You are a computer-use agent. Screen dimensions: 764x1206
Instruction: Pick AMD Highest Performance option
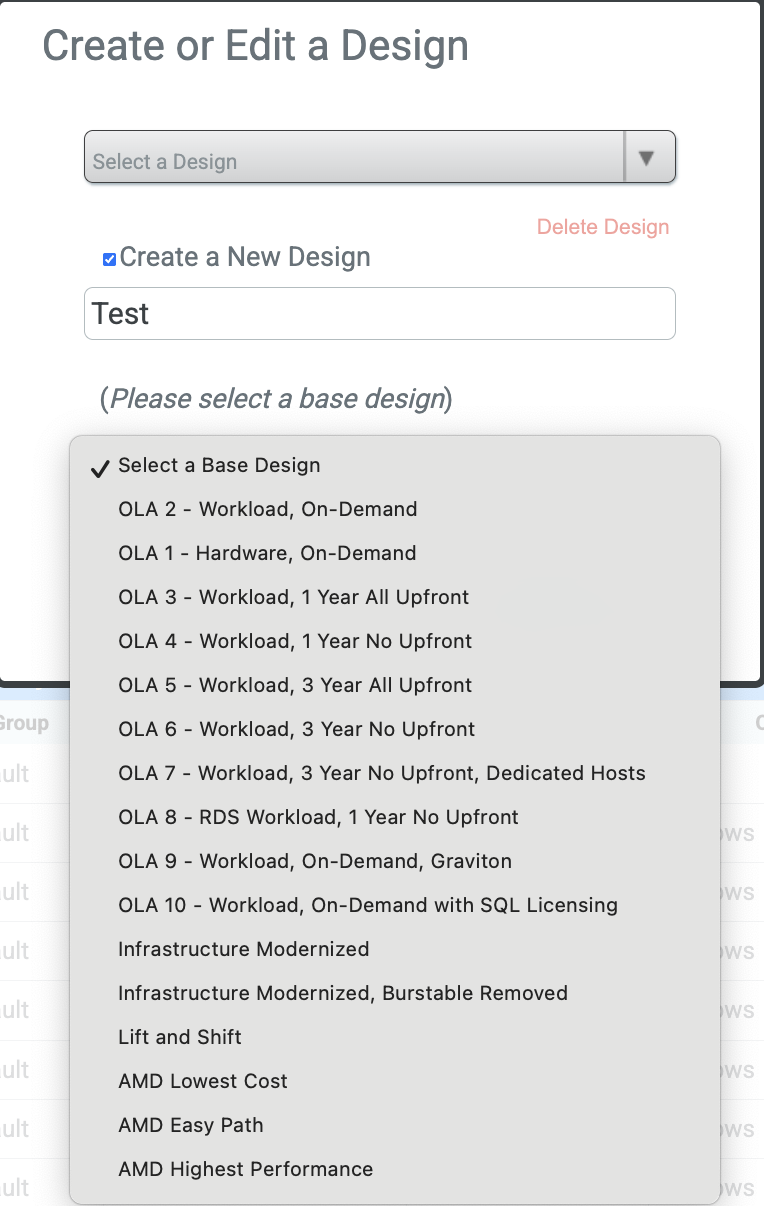245,1169
